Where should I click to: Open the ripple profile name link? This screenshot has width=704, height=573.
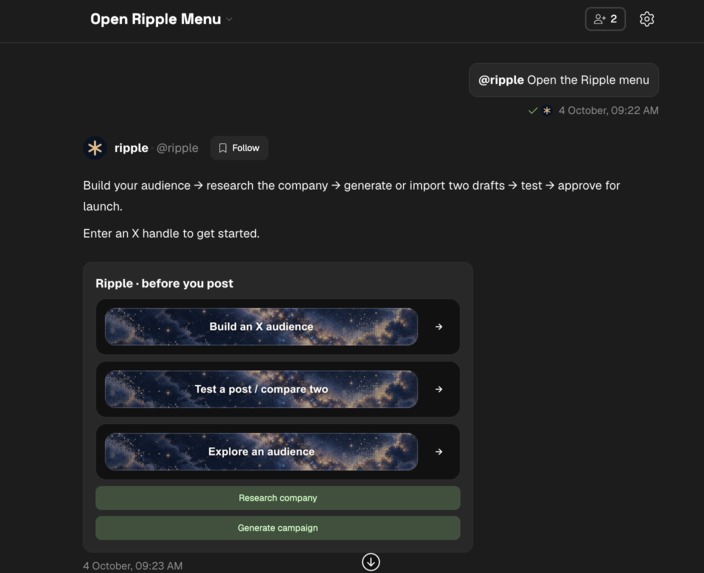coord(131,148)
